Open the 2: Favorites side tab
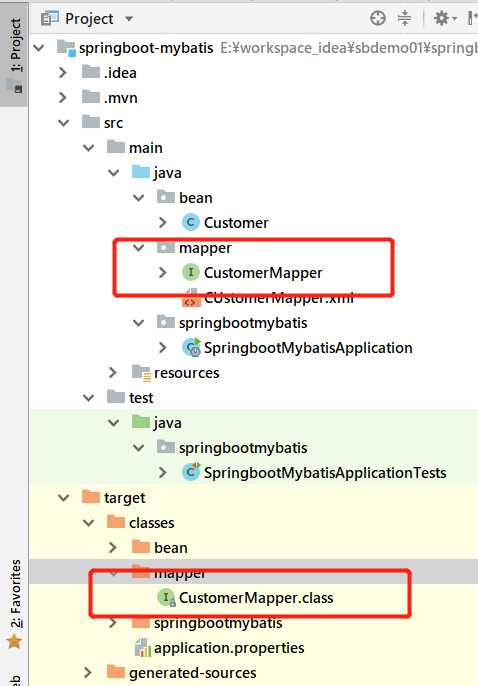Viewport: 478px width, 686px height. 15,594
